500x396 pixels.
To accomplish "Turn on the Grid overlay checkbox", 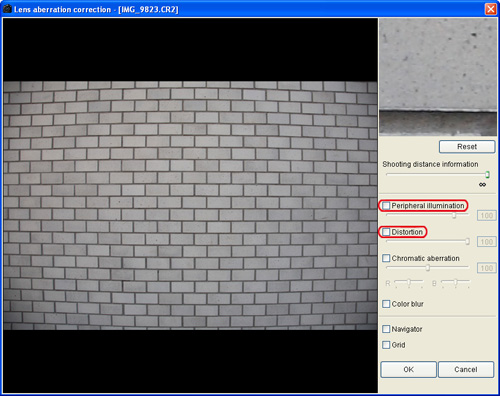I will (x=386, y=345).
